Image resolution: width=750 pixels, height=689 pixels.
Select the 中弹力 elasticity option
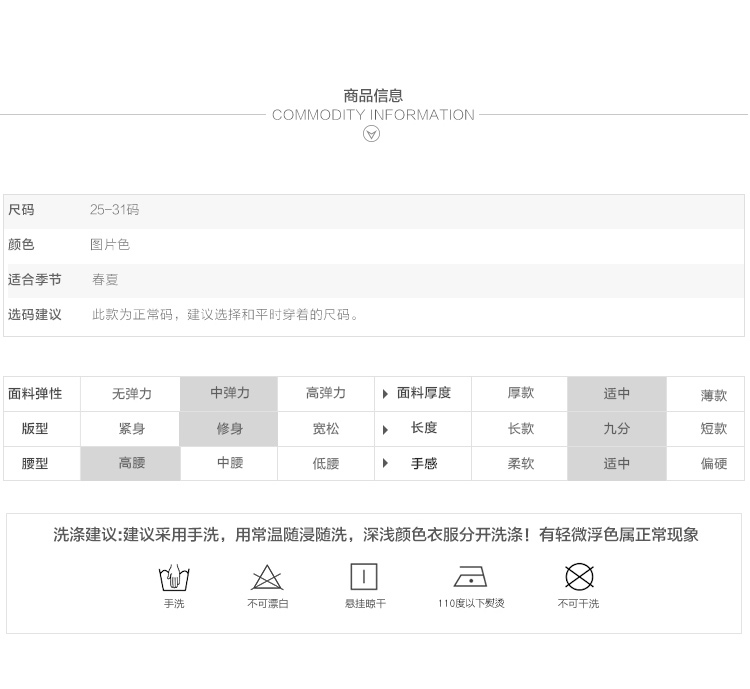tap(230, 394)
